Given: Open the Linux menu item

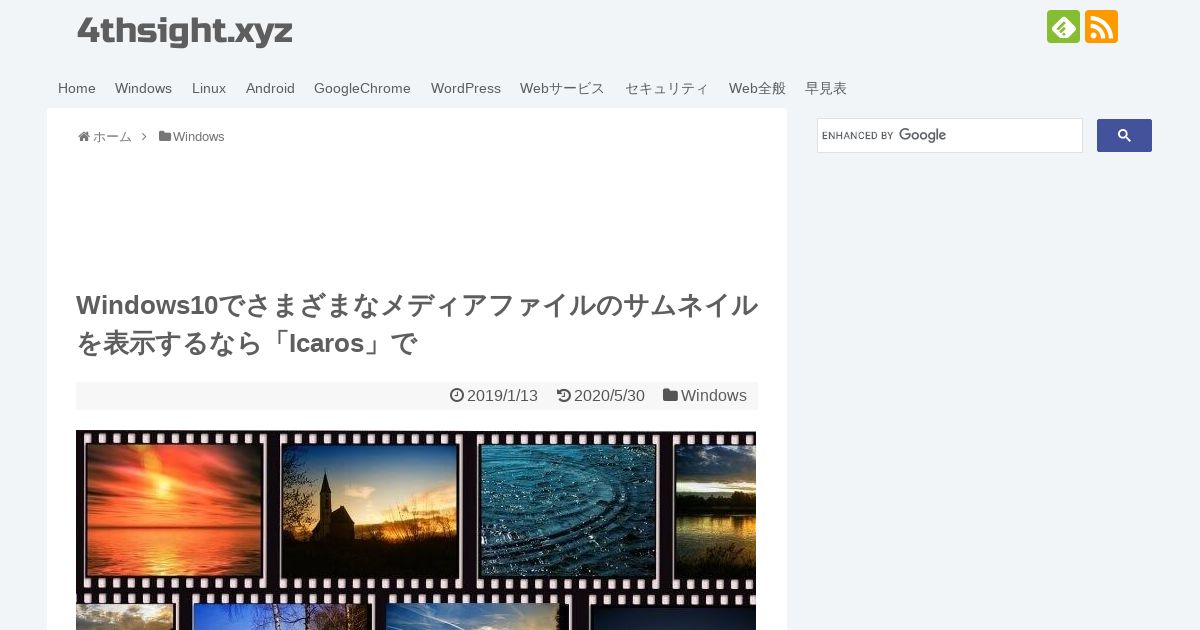Looking at the screenshot, I should 209,88.
